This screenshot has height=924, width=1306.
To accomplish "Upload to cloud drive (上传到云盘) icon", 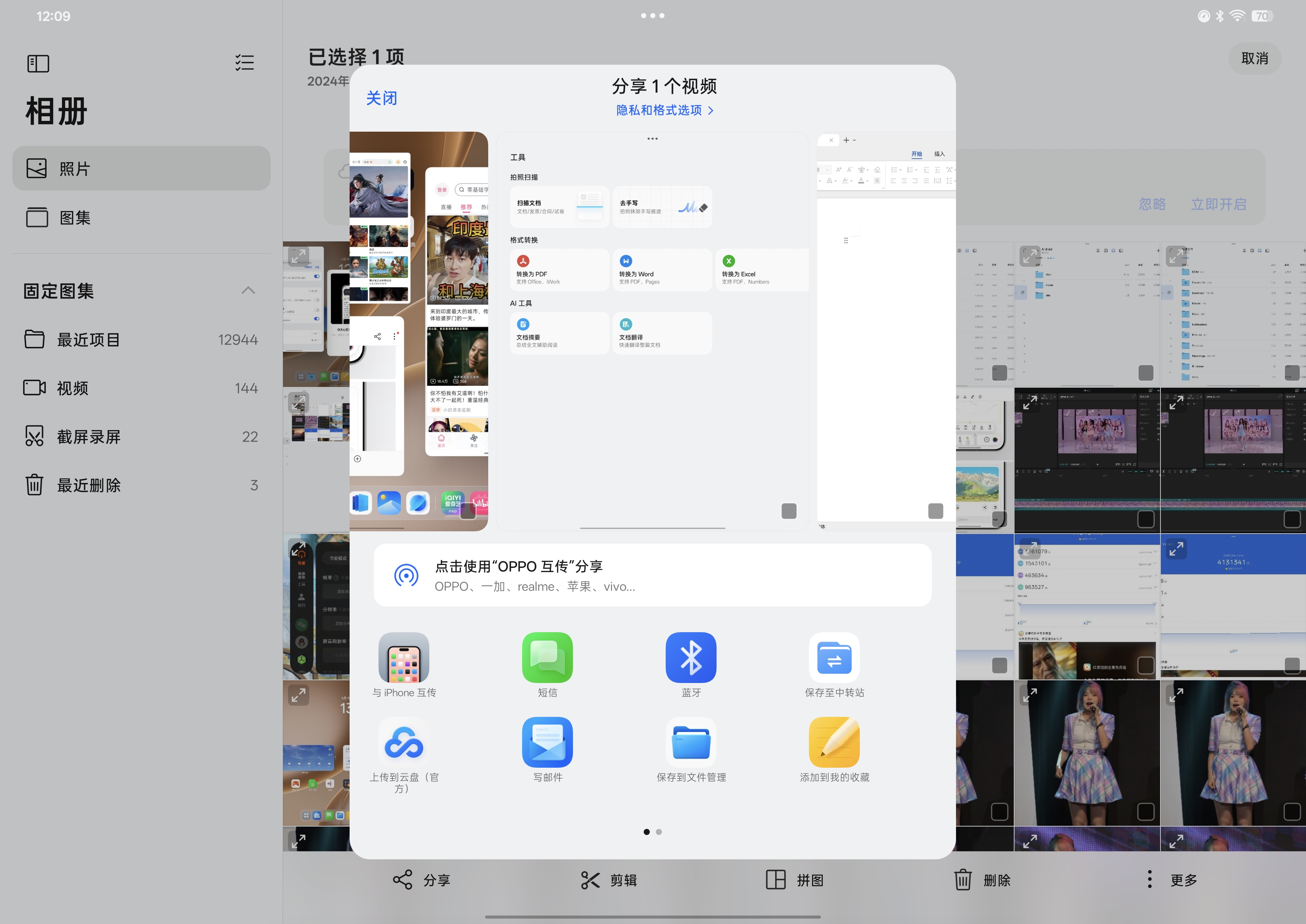I will [404, 742].
